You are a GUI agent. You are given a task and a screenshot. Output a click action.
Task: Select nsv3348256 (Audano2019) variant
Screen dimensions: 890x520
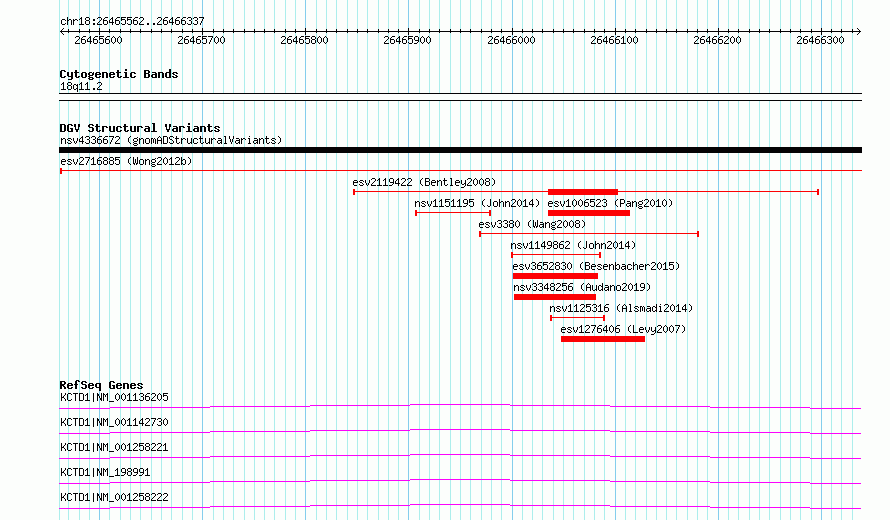pos(582,287)
